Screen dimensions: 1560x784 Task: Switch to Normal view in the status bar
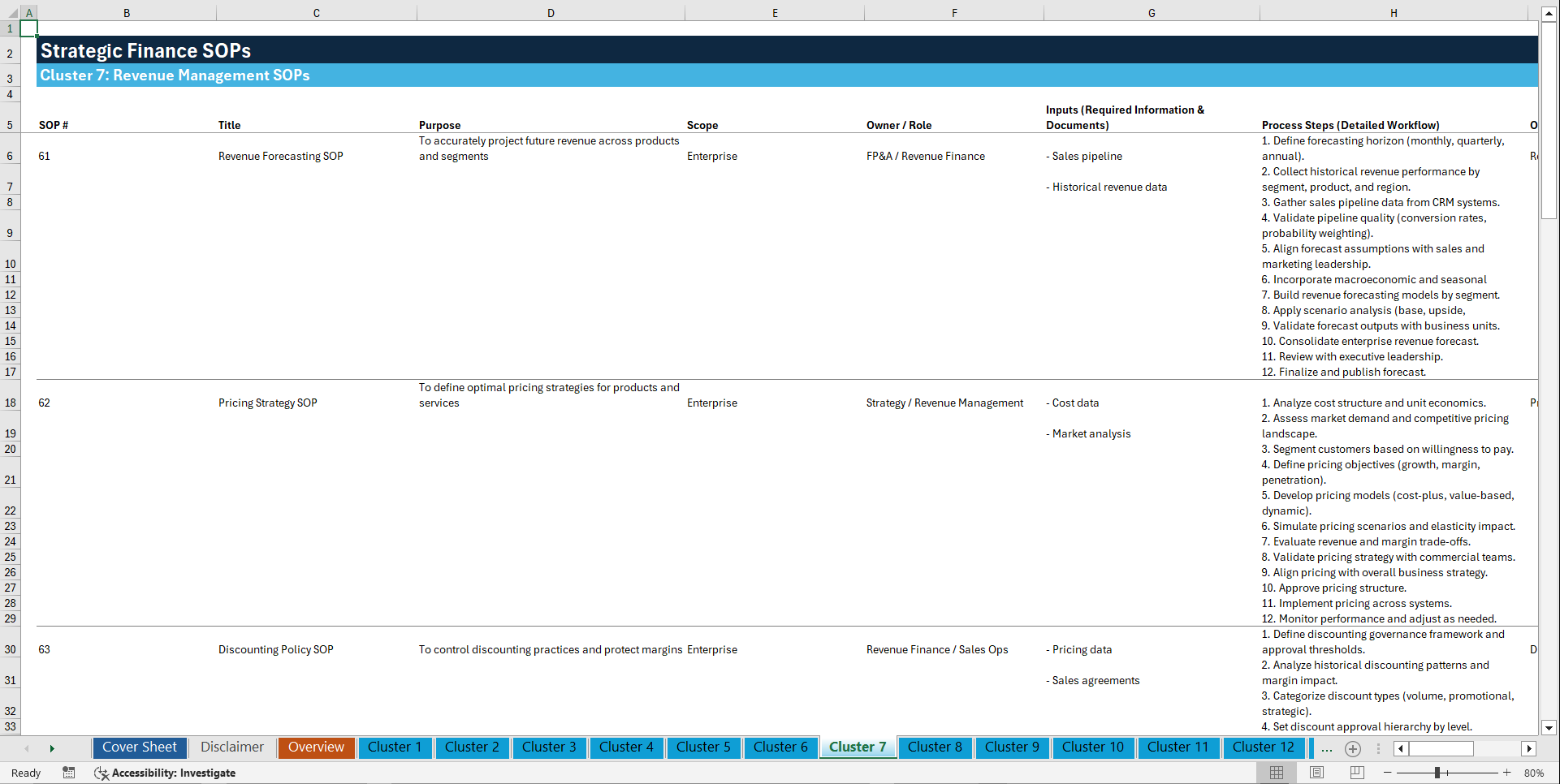tap(1277, 773)
